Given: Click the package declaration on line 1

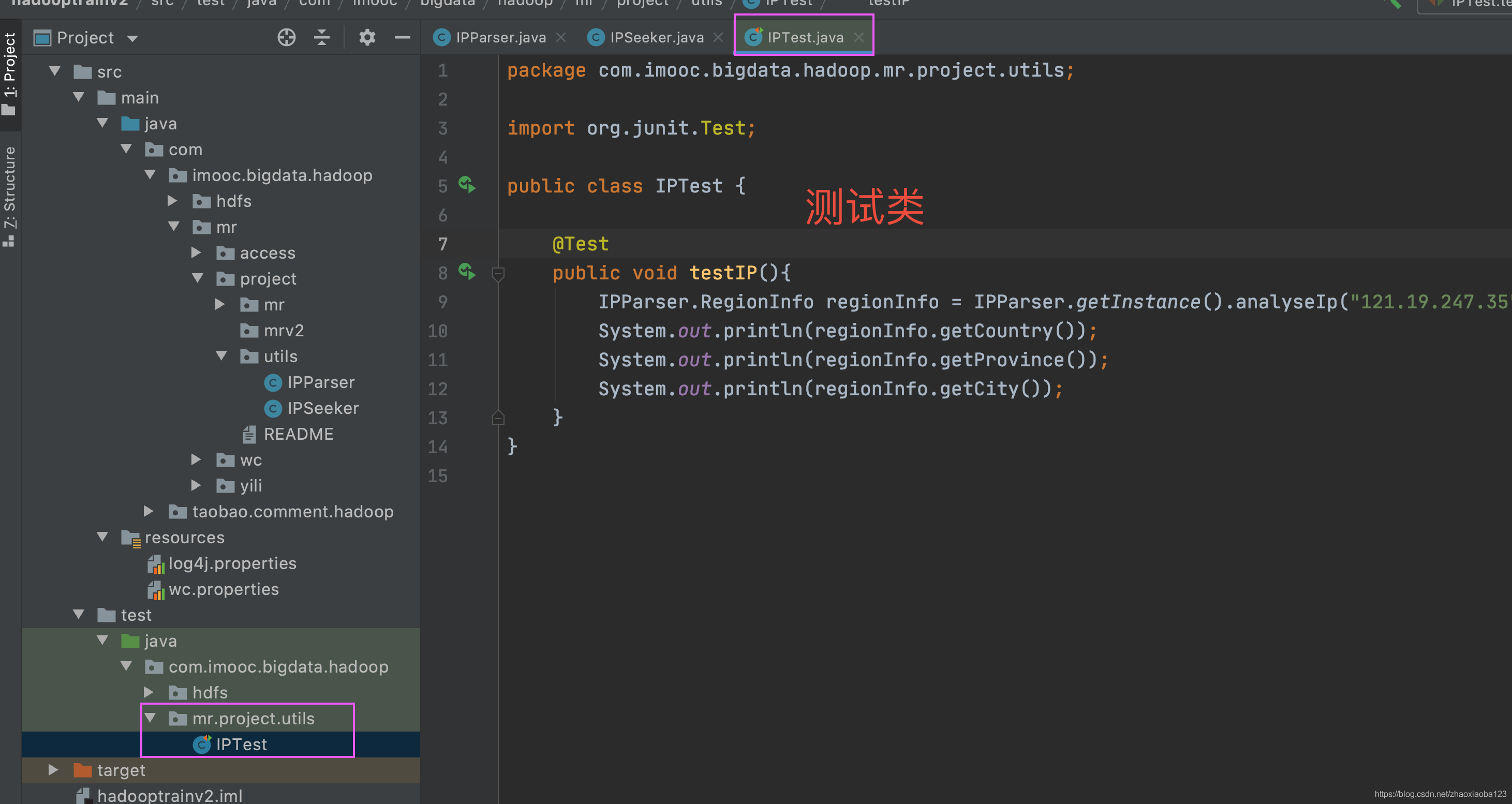Looking at the screenshot, I should coord(791,70).
